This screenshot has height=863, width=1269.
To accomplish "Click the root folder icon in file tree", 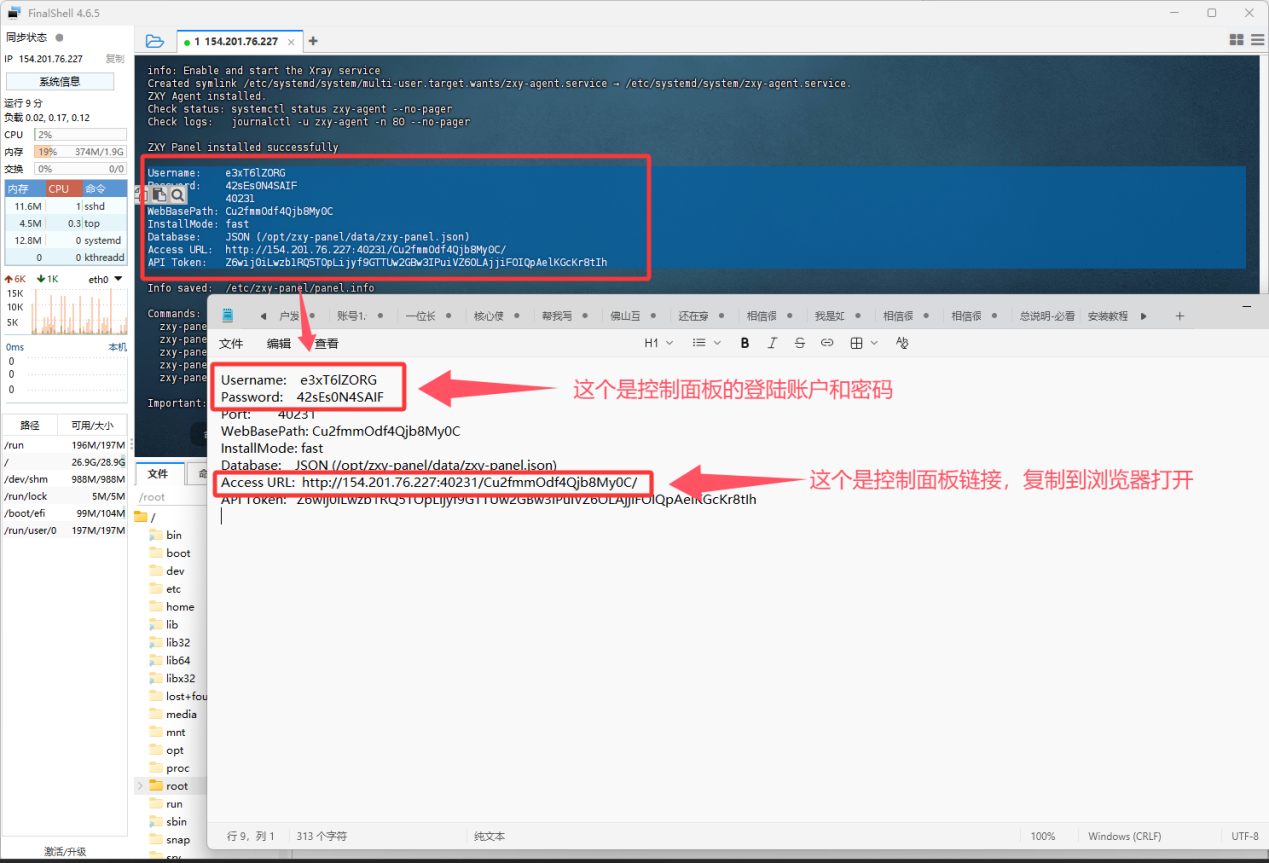I will 155,786.
